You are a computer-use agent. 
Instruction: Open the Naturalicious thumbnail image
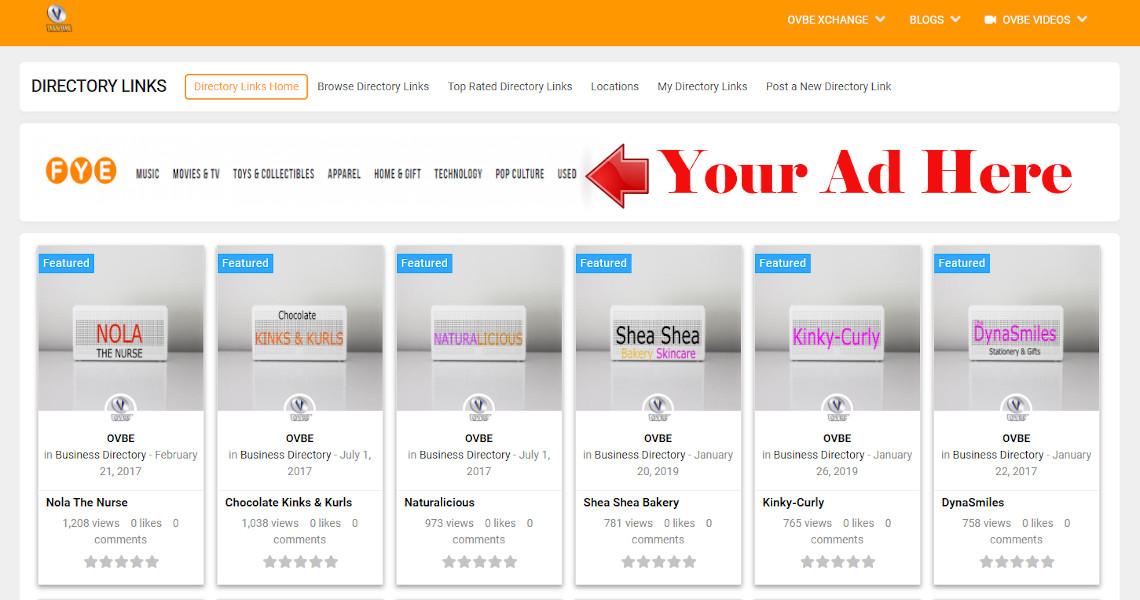click(478, 329)
